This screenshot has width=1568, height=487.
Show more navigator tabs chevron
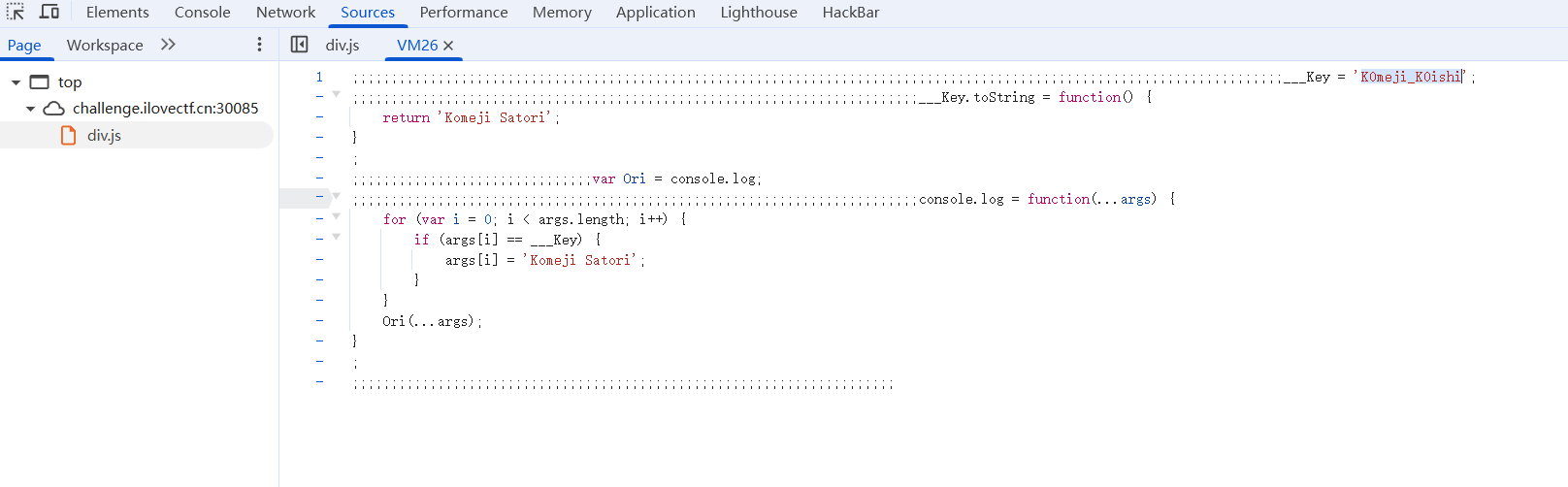pyautogui.click(x=168, y=45)
